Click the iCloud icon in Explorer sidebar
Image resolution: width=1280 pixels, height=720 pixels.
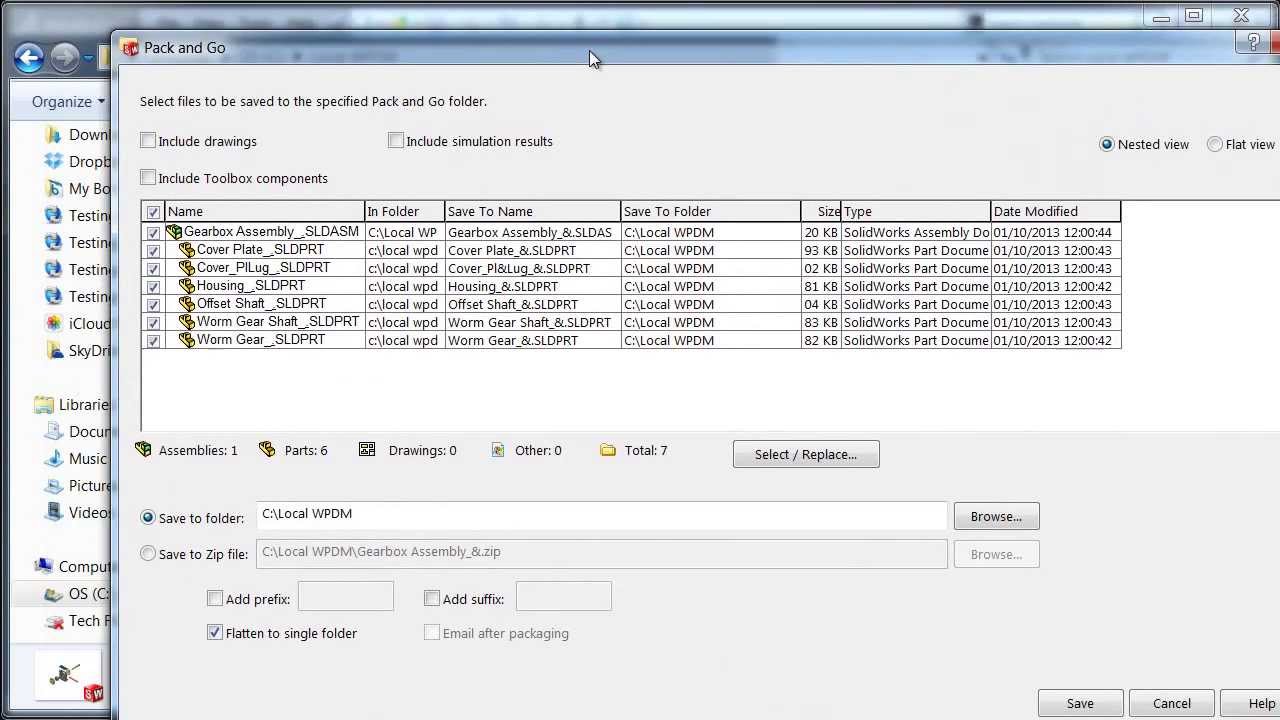tap(54, 323)
